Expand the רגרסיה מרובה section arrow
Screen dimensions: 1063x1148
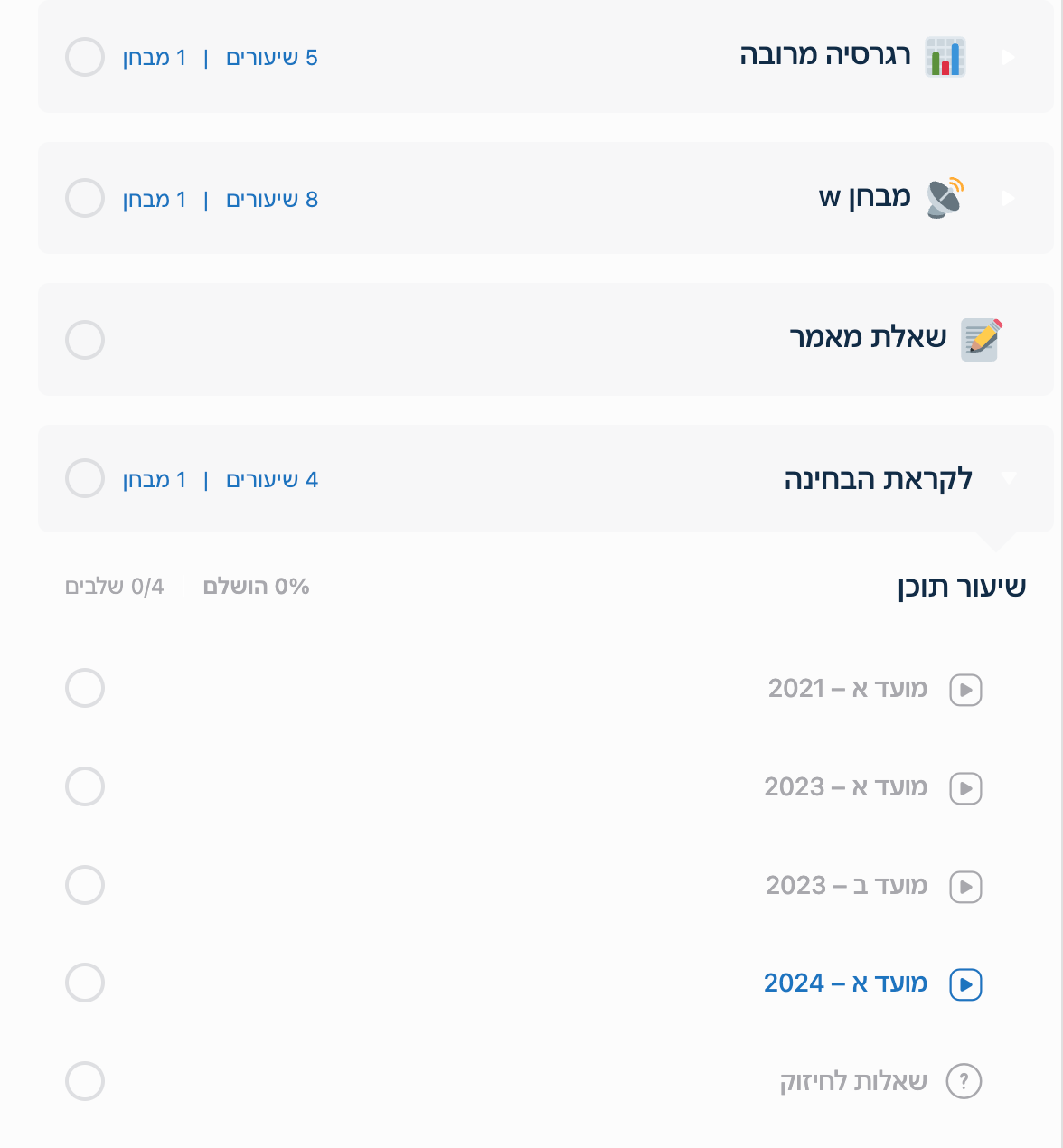coord(1009,57)
